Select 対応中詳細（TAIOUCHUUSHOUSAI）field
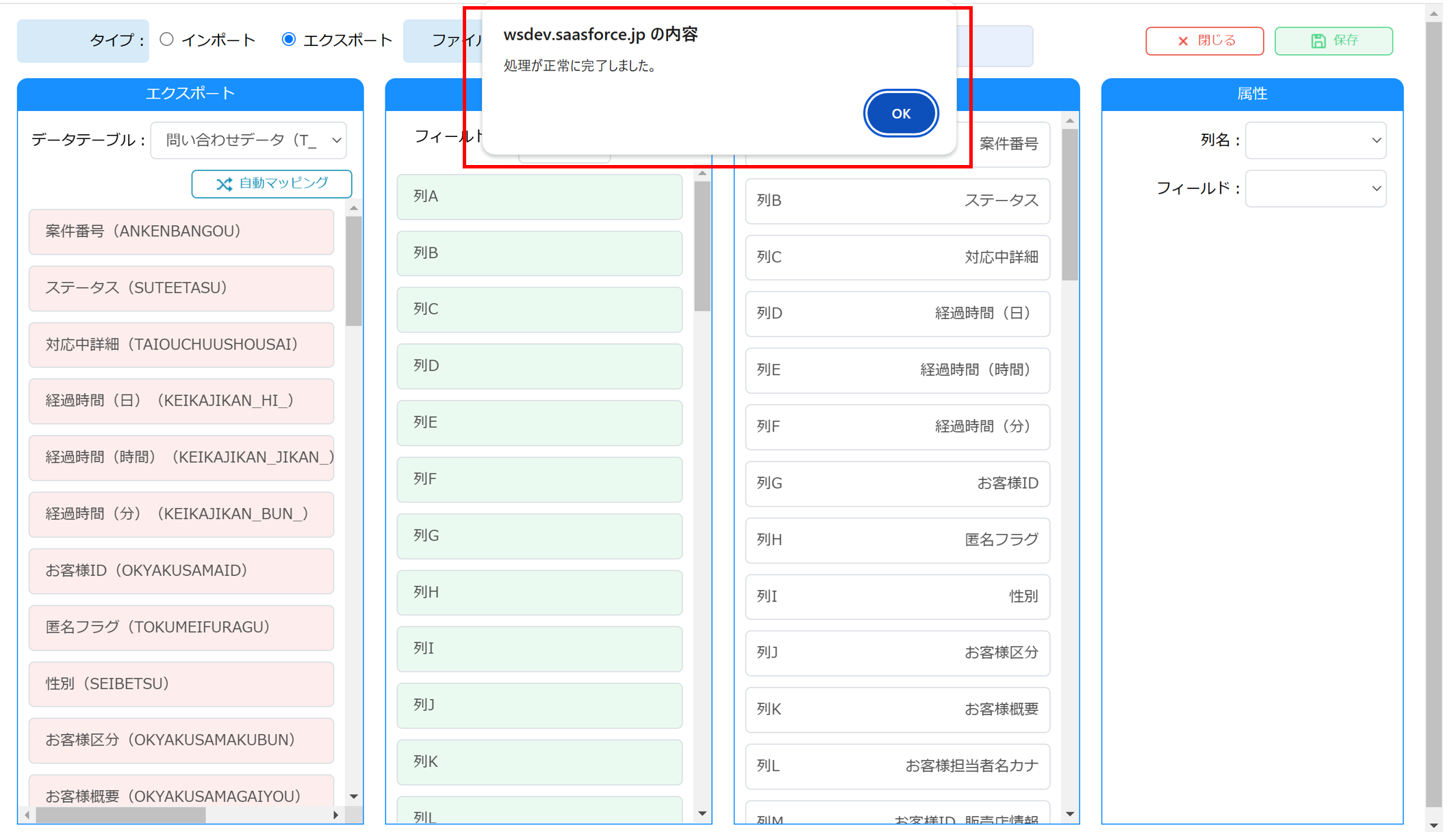Viewport: 1456px width, 832px height. [181, 344]
